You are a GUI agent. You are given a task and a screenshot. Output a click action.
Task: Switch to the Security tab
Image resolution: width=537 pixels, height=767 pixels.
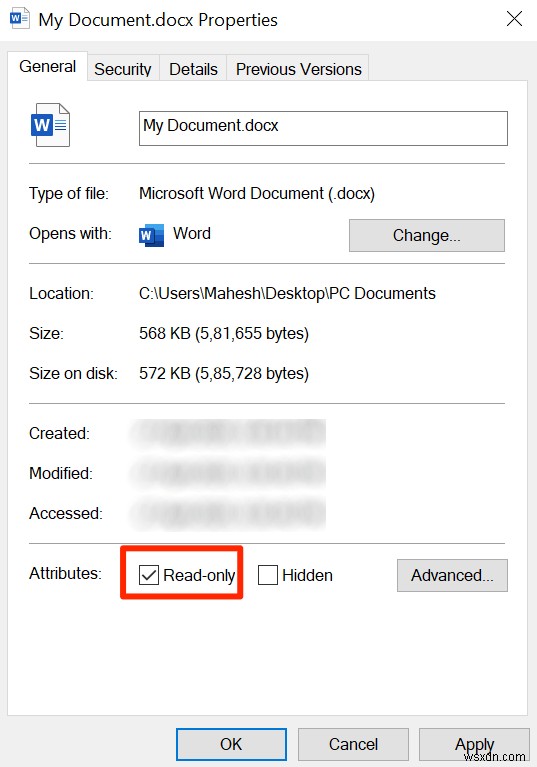point(123,69)
